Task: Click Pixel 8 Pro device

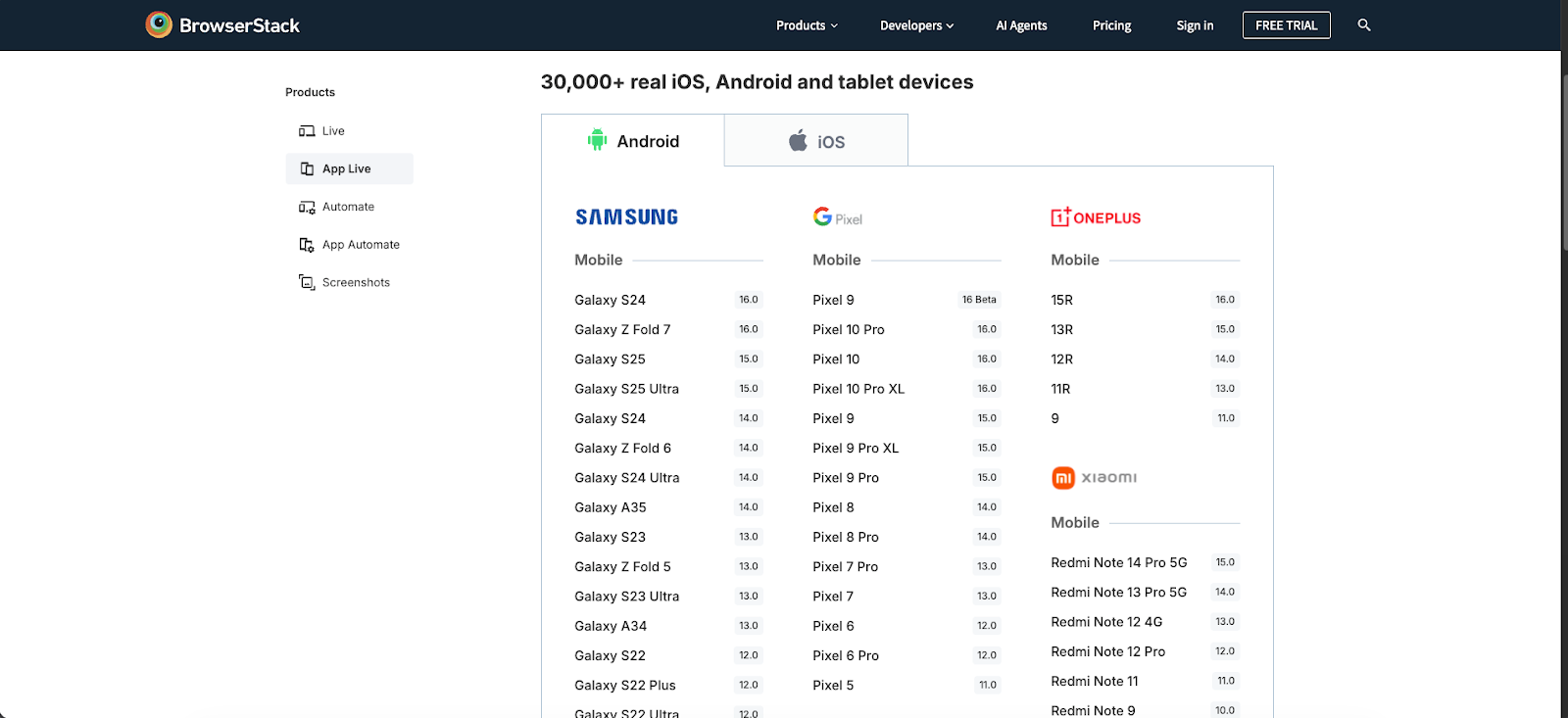Action: coord(846,537)
